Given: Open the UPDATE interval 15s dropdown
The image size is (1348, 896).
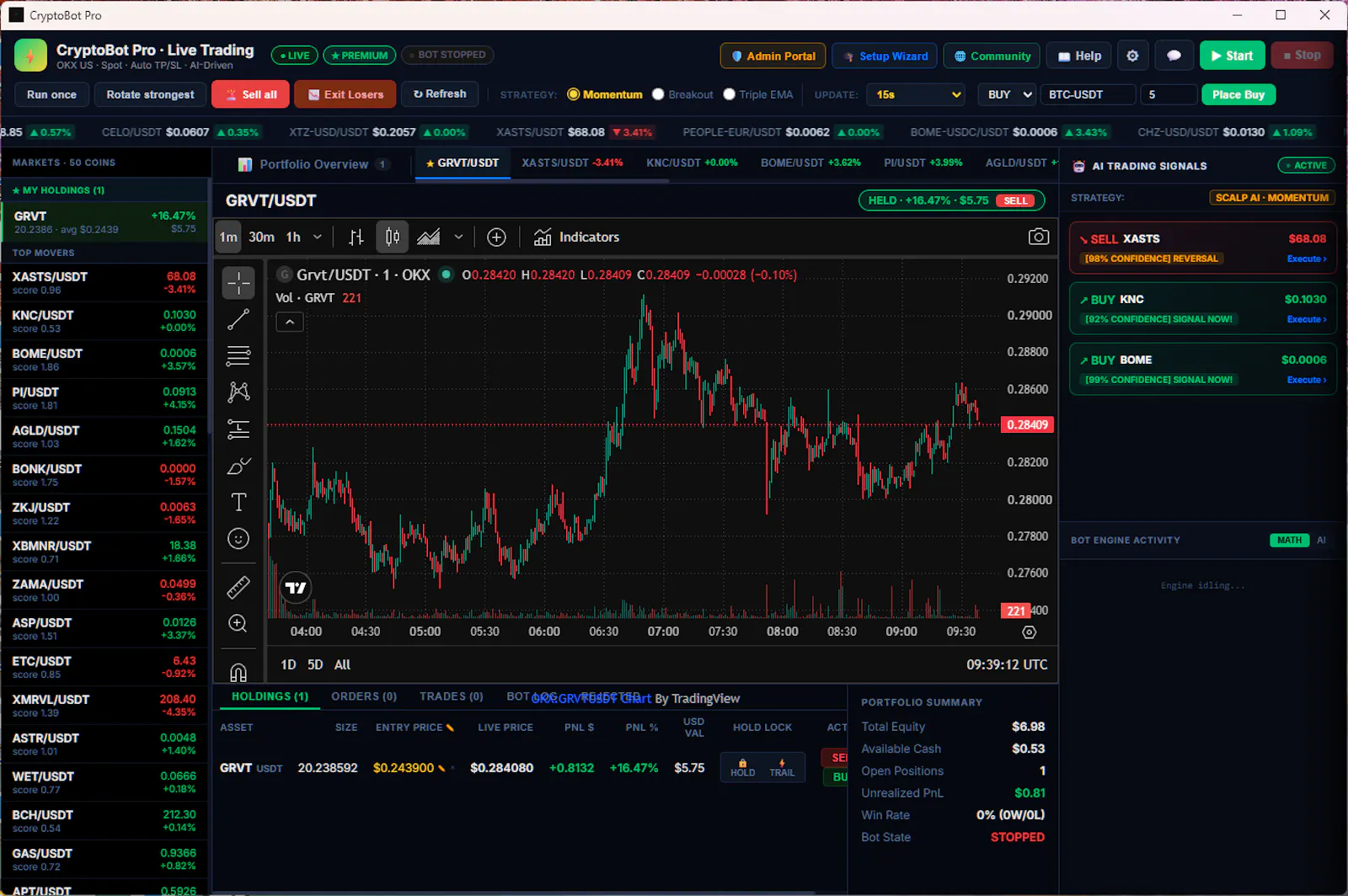Looking at the screenshot, I should pos(917,94).
